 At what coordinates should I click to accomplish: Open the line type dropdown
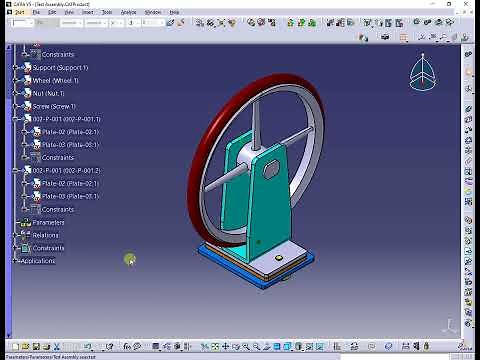click(x=96, y=23)
